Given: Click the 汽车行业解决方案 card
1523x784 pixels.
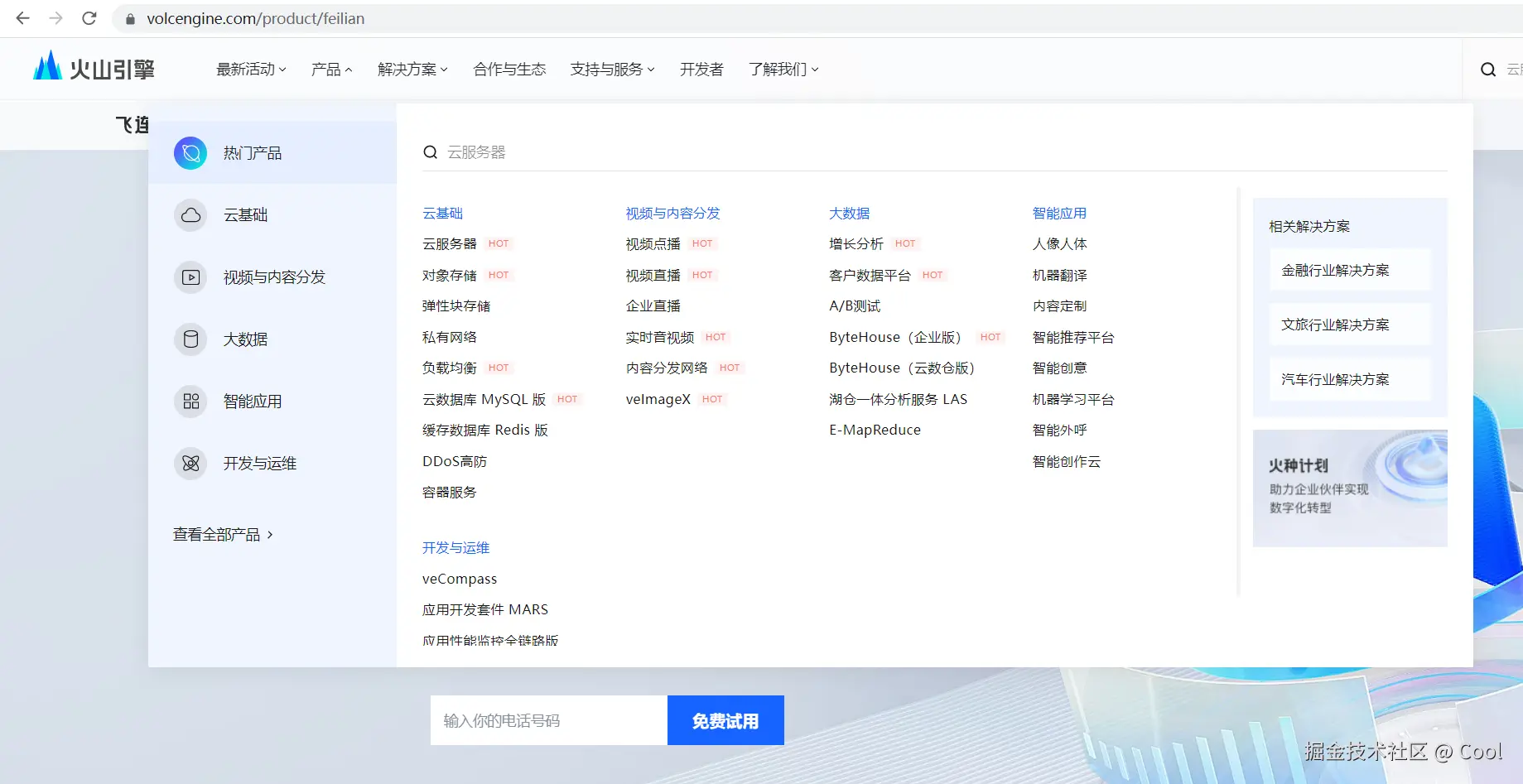Looking at the screenshot, I should [1350, 379].
